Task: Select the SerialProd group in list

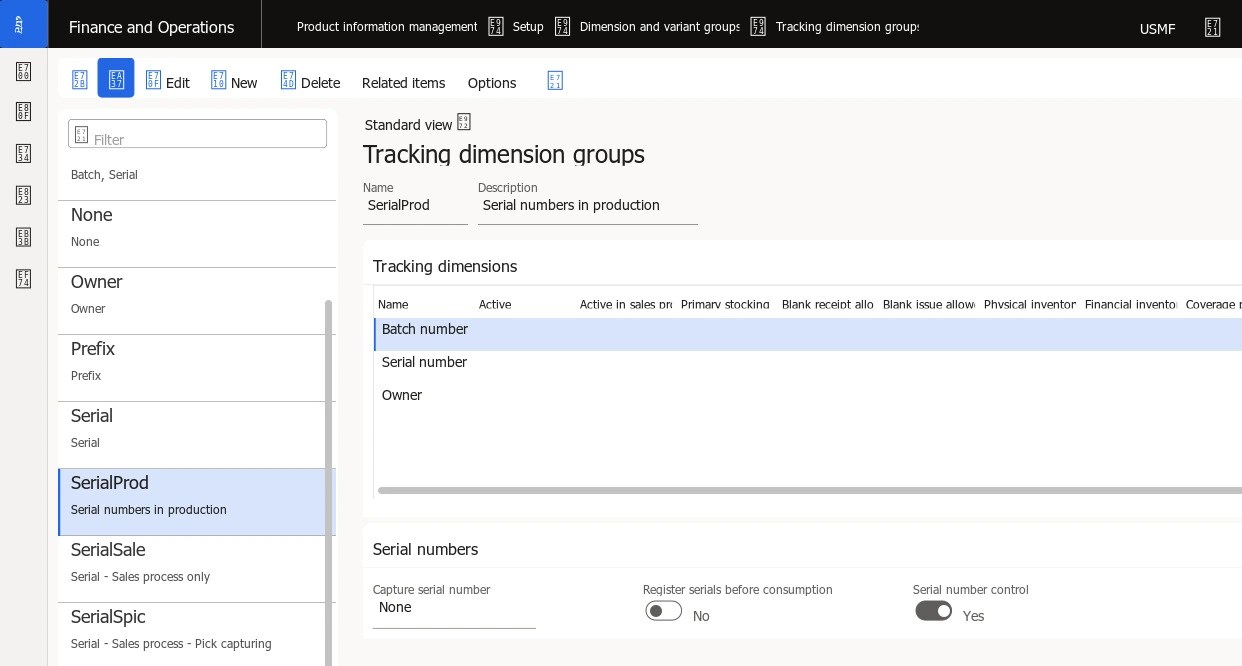Action: click(x=197, y=502)
